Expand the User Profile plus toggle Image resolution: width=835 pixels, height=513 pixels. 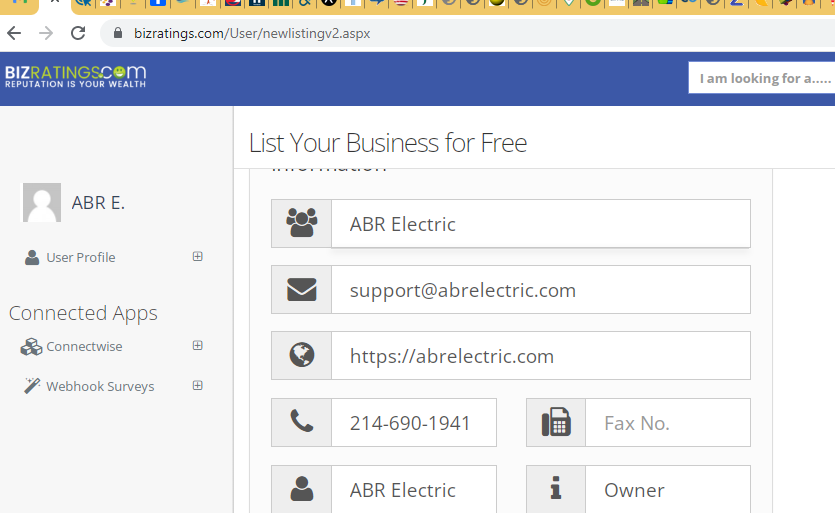click(198, 257)
